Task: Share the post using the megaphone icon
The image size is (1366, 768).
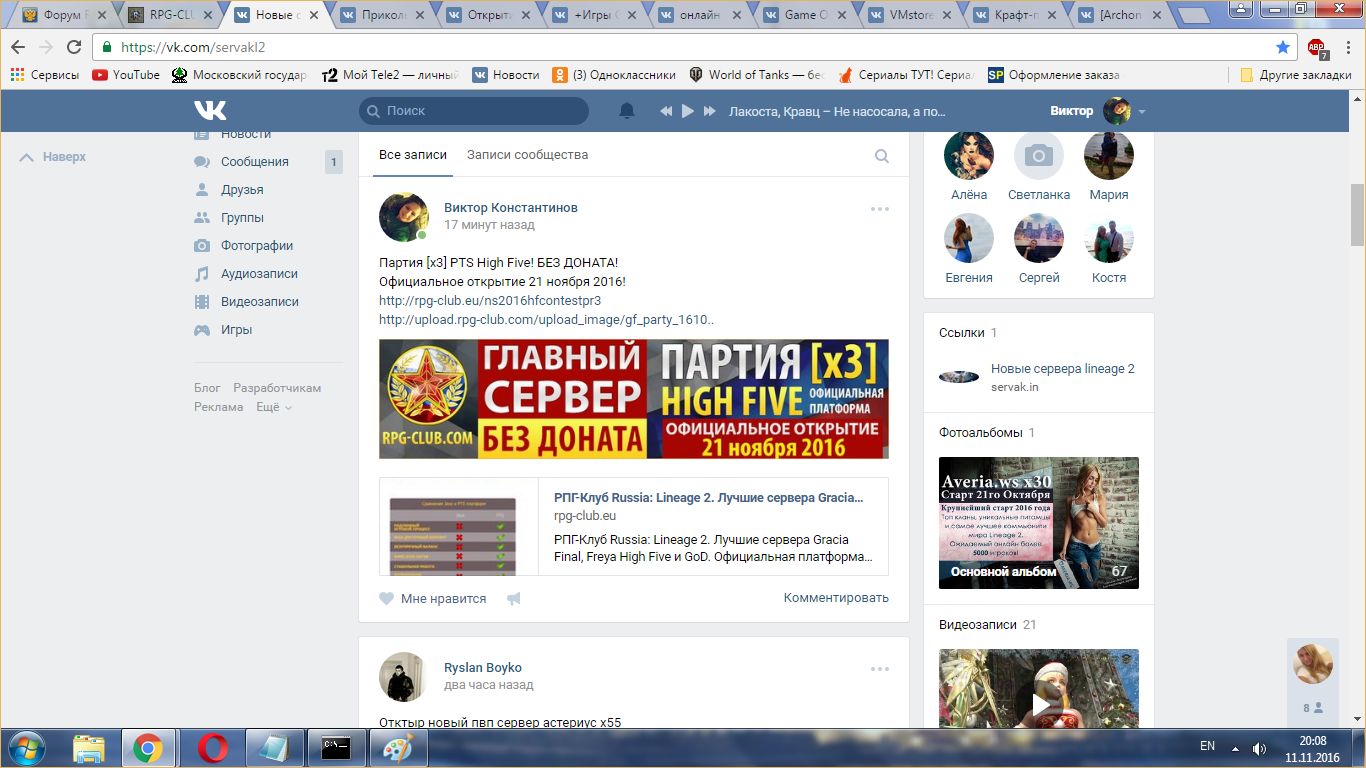Action: tap(514, 598)
